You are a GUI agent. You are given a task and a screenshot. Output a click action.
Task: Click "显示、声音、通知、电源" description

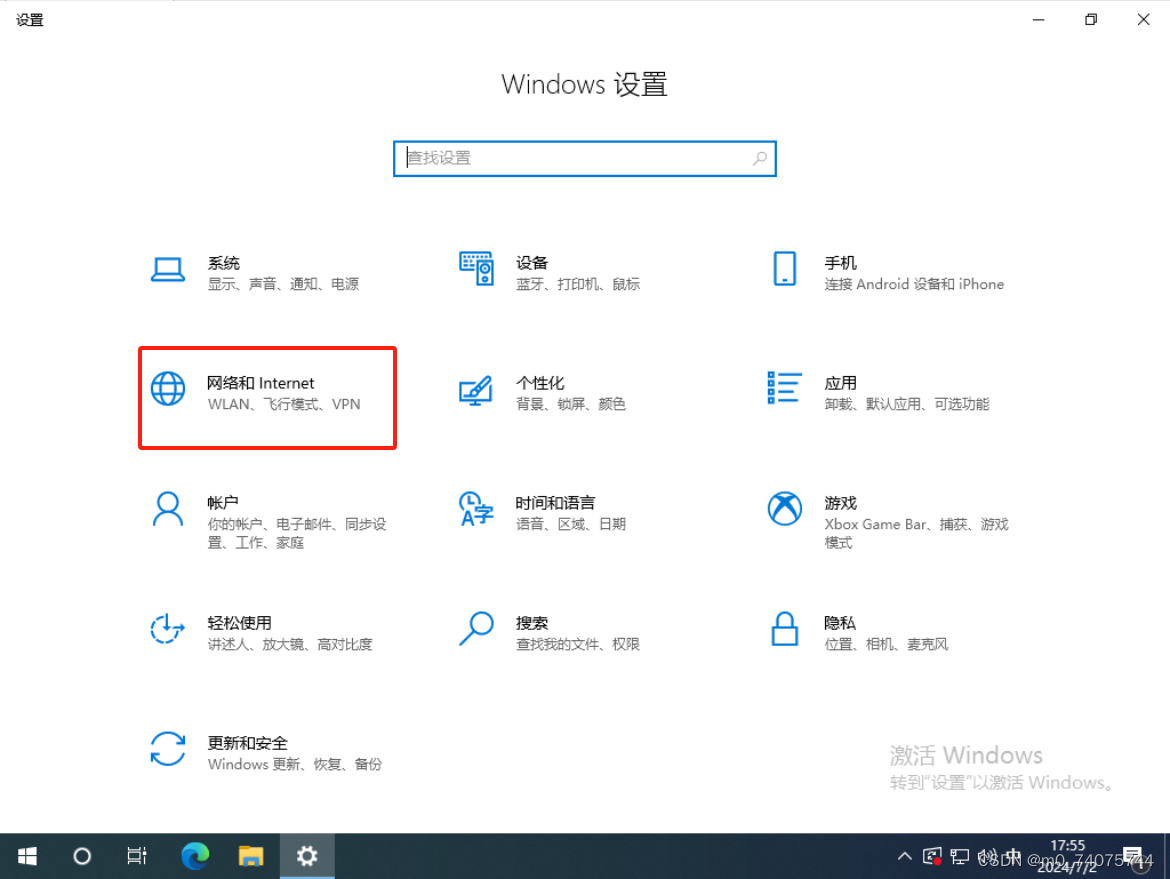point(284,284)
